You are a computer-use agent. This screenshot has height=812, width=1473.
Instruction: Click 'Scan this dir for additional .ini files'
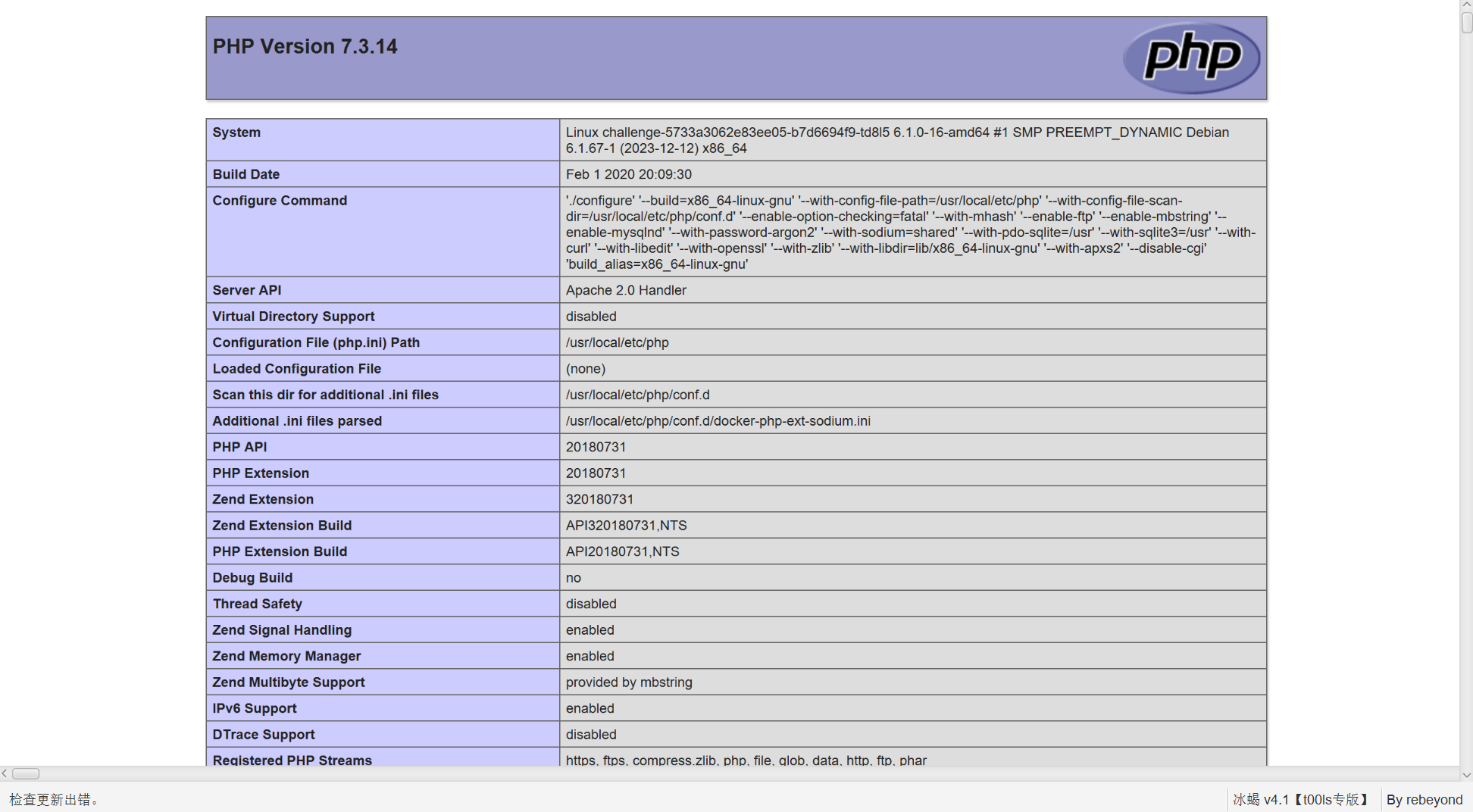325,395
